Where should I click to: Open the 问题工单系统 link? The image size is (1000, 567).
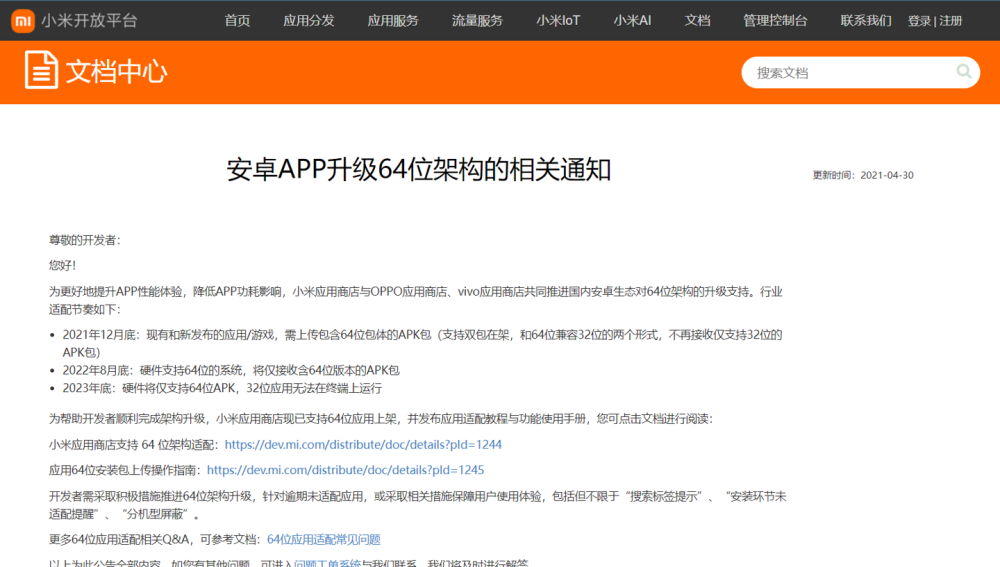click(x=327, y=563)
